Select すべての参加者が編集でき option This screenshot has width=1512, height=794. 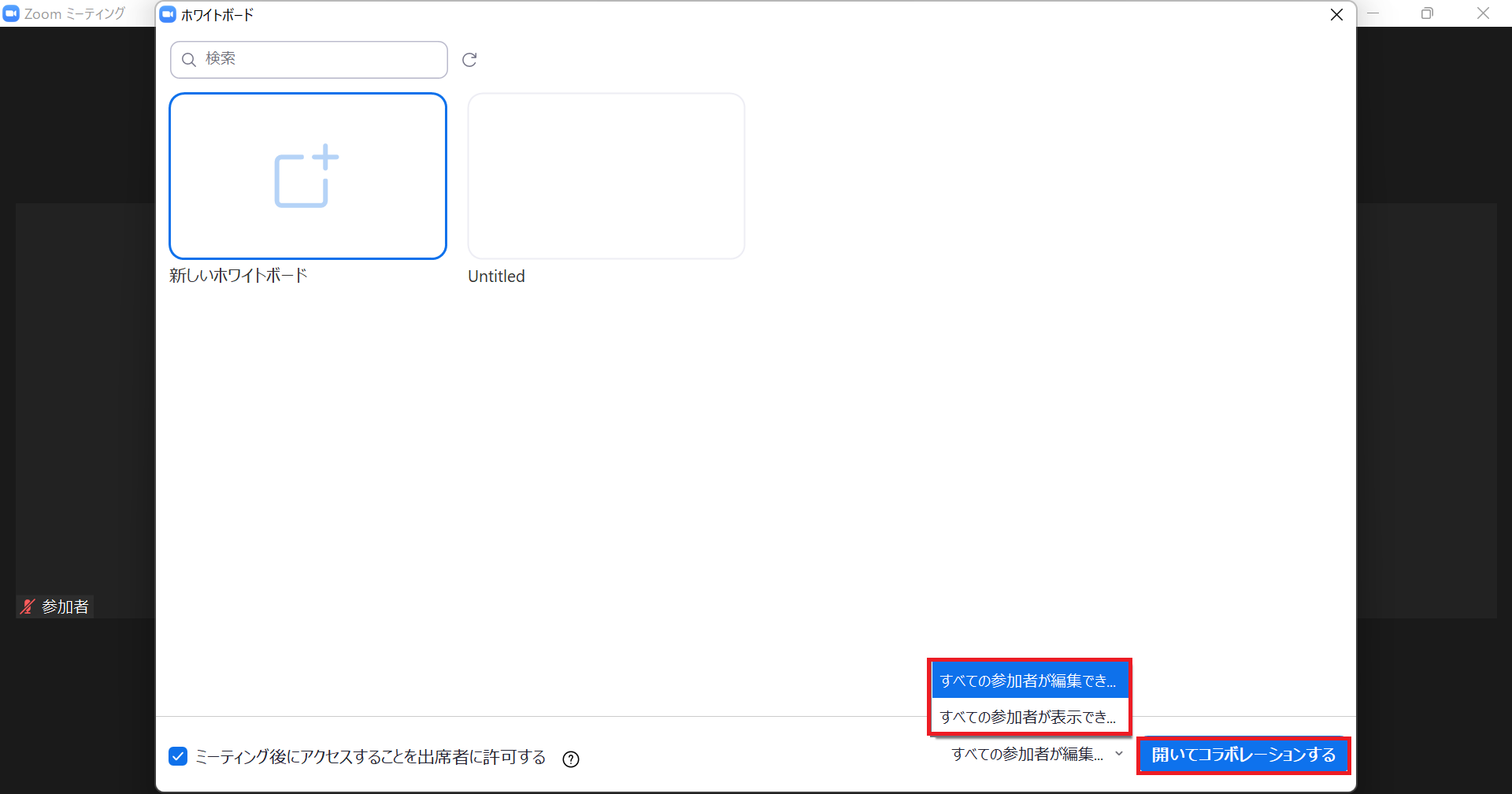[1028, 681]
